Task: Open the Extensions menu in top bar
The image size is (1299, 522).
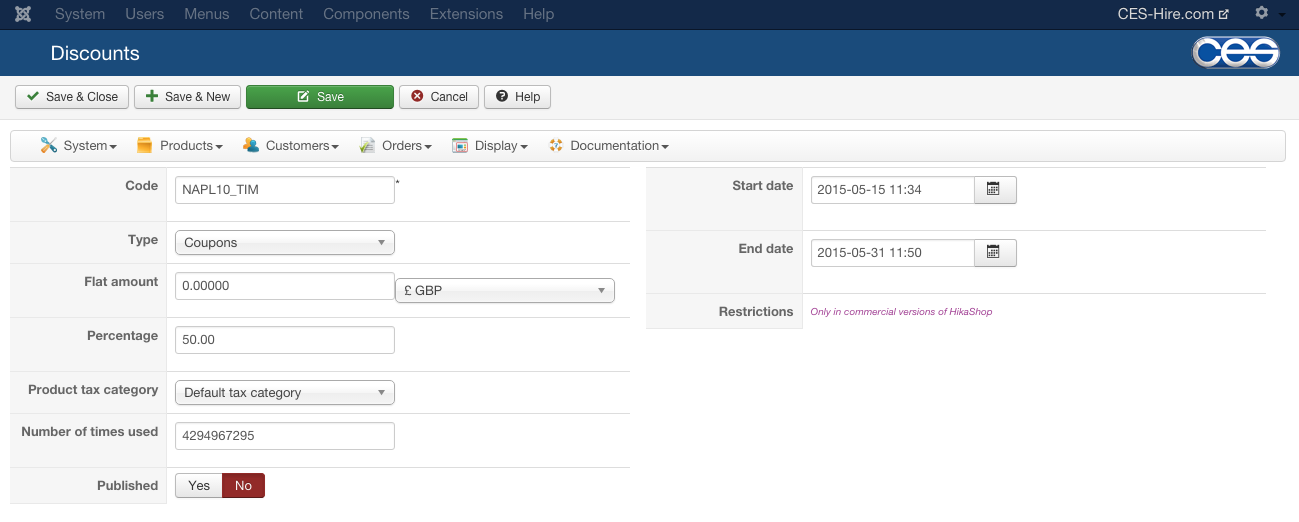Action: (466, 14)
